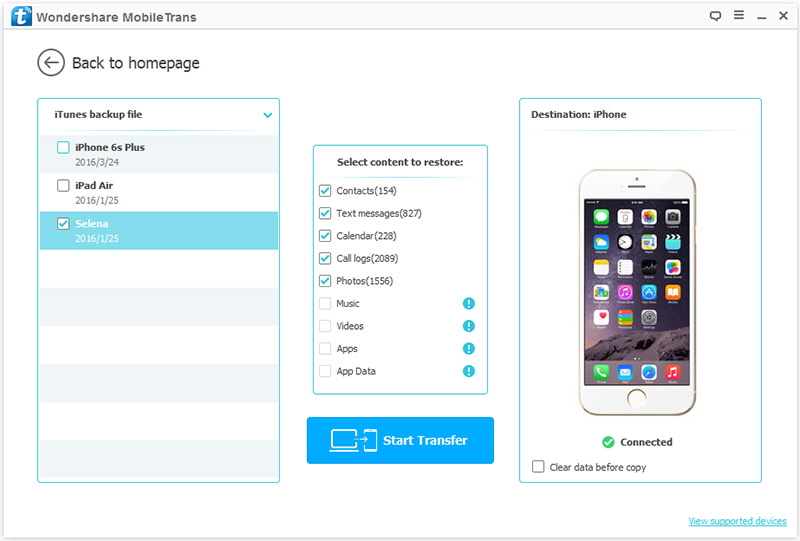Minimize the MobileTrans window
Viewport: 800px width, 541px height.
[x=762, y=17]
